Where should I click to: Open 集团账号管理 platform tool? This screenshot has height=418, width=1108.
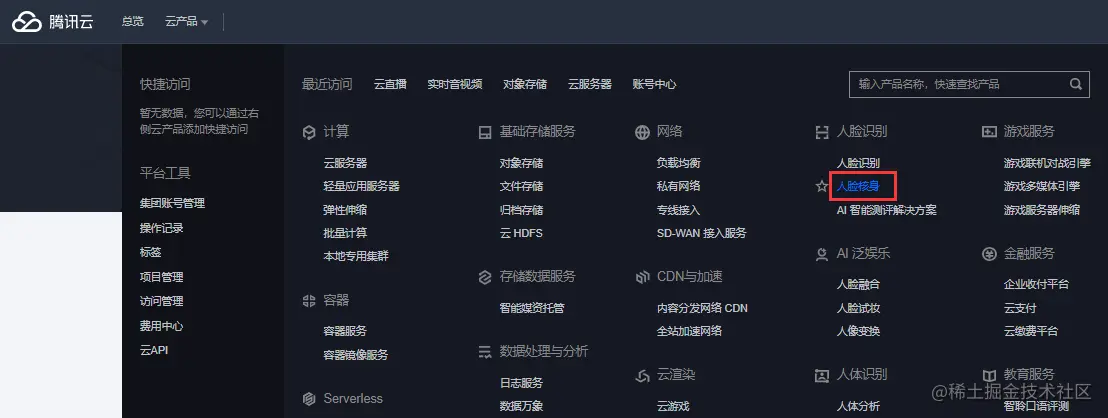(172, 203)
